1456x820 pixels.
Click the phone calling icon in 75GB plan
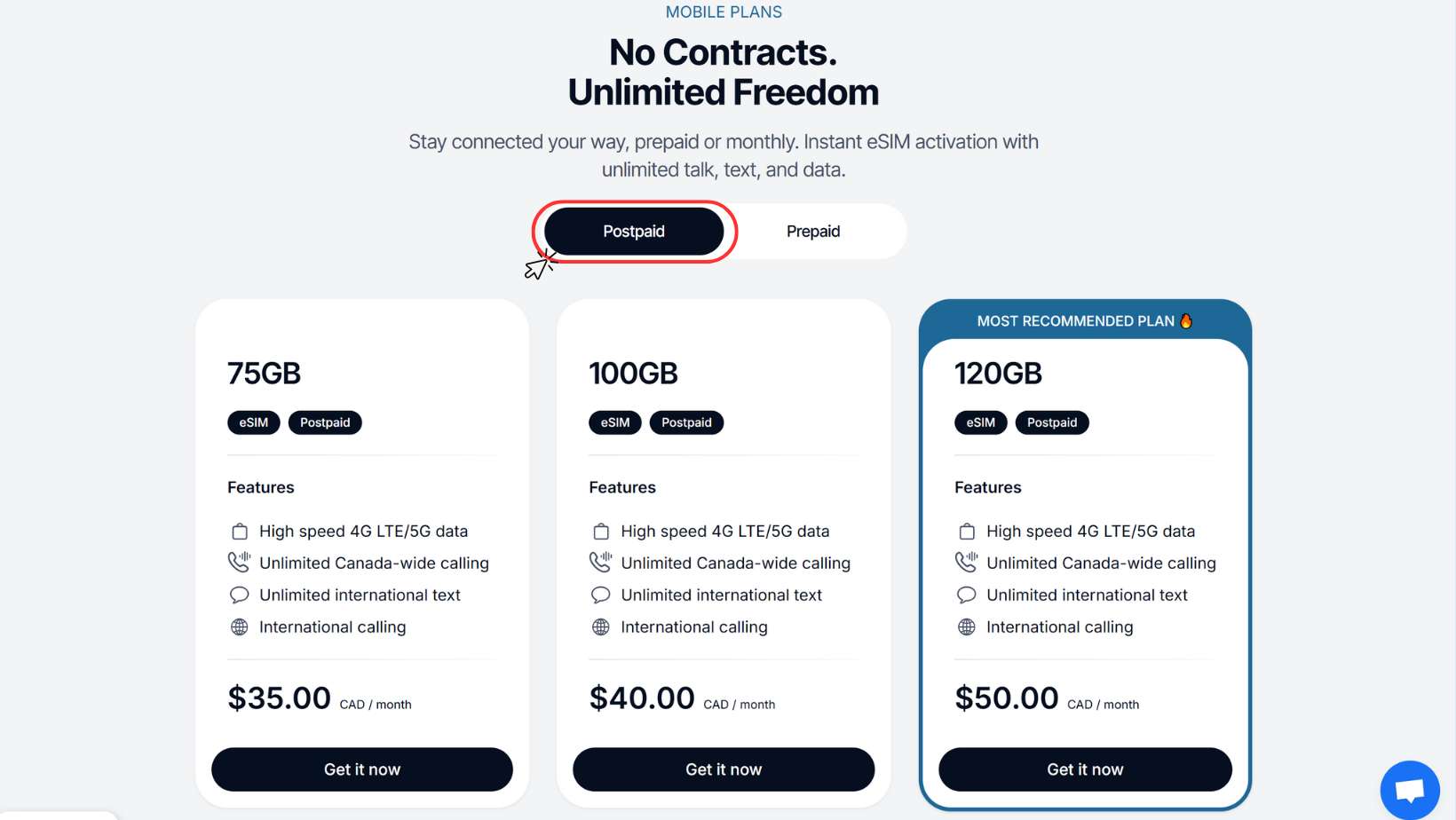(x=240, y=563)
